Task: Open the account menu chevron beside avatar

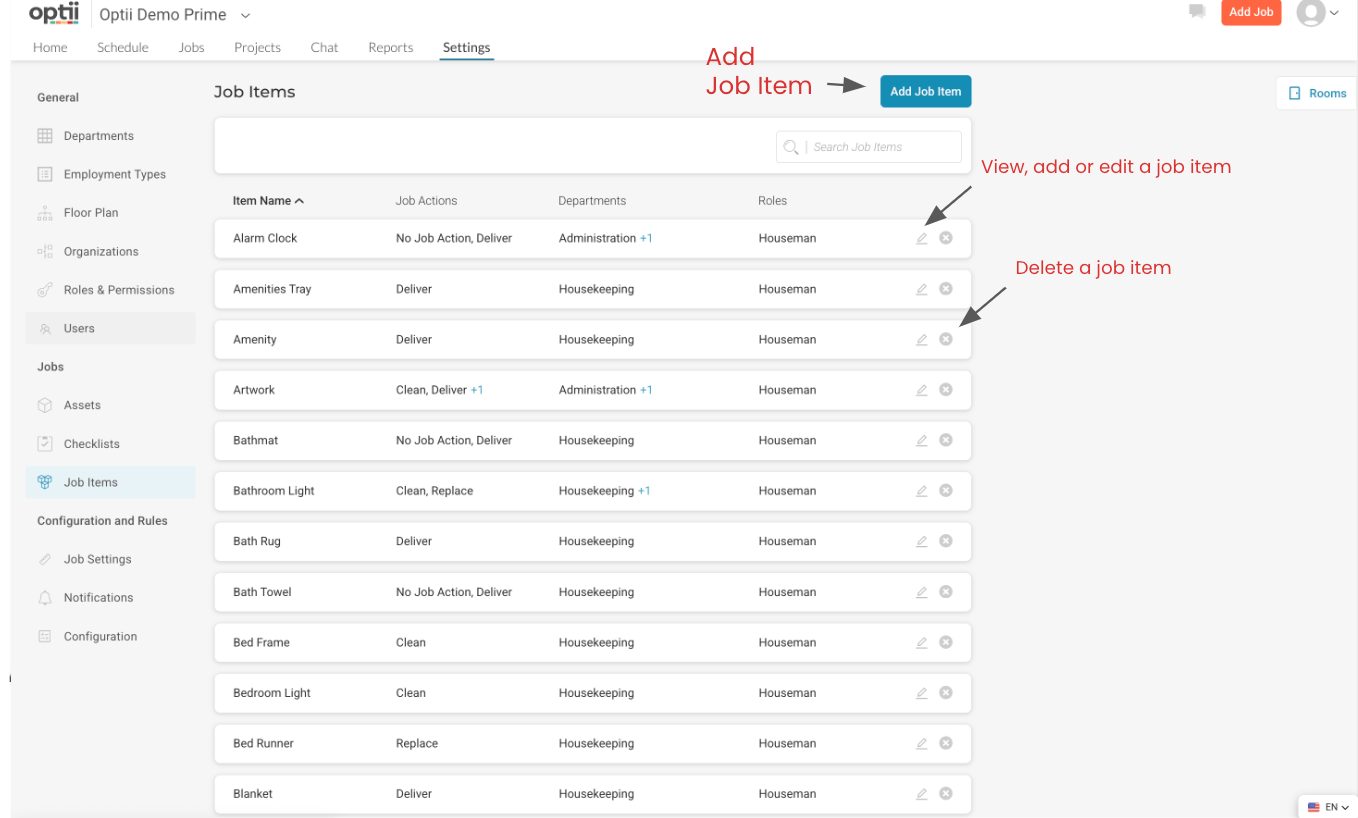Action: (1334, 13)
